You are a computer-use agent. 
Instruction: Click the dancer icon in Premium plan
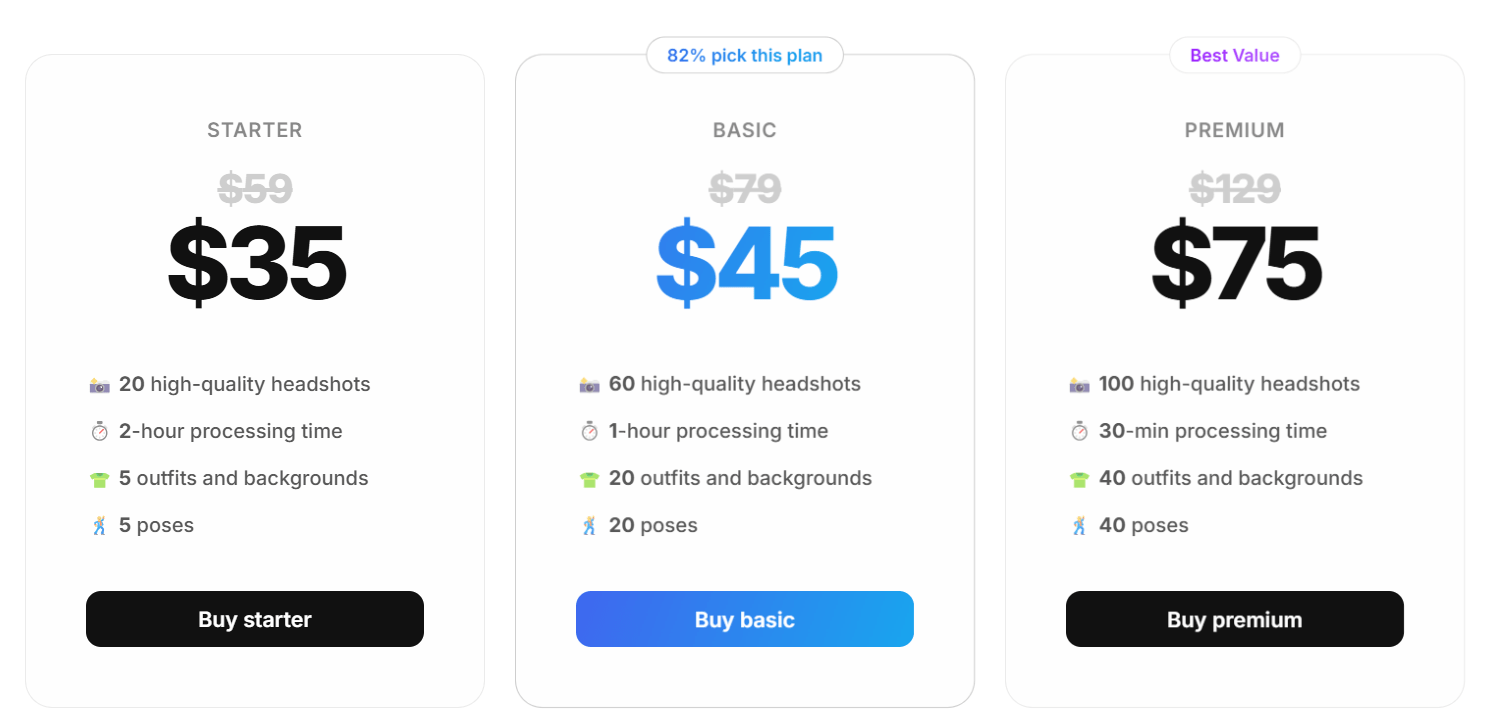point(1079,526)
